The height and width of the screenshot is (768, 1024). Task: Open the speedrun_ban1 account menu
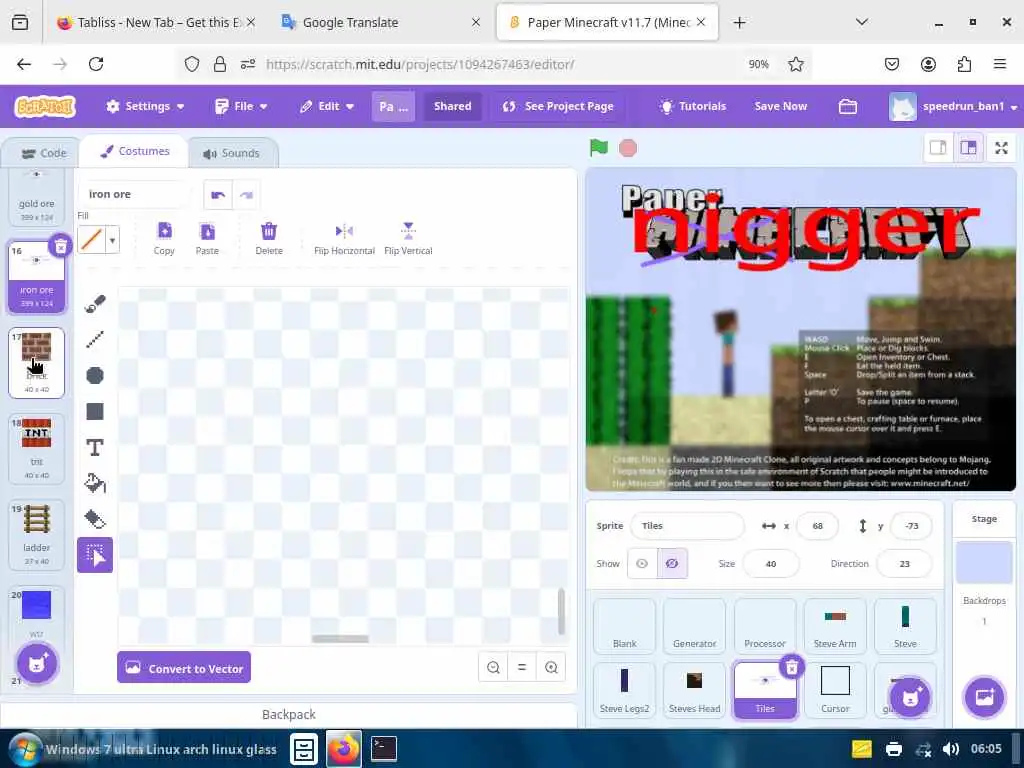point(953,106)
